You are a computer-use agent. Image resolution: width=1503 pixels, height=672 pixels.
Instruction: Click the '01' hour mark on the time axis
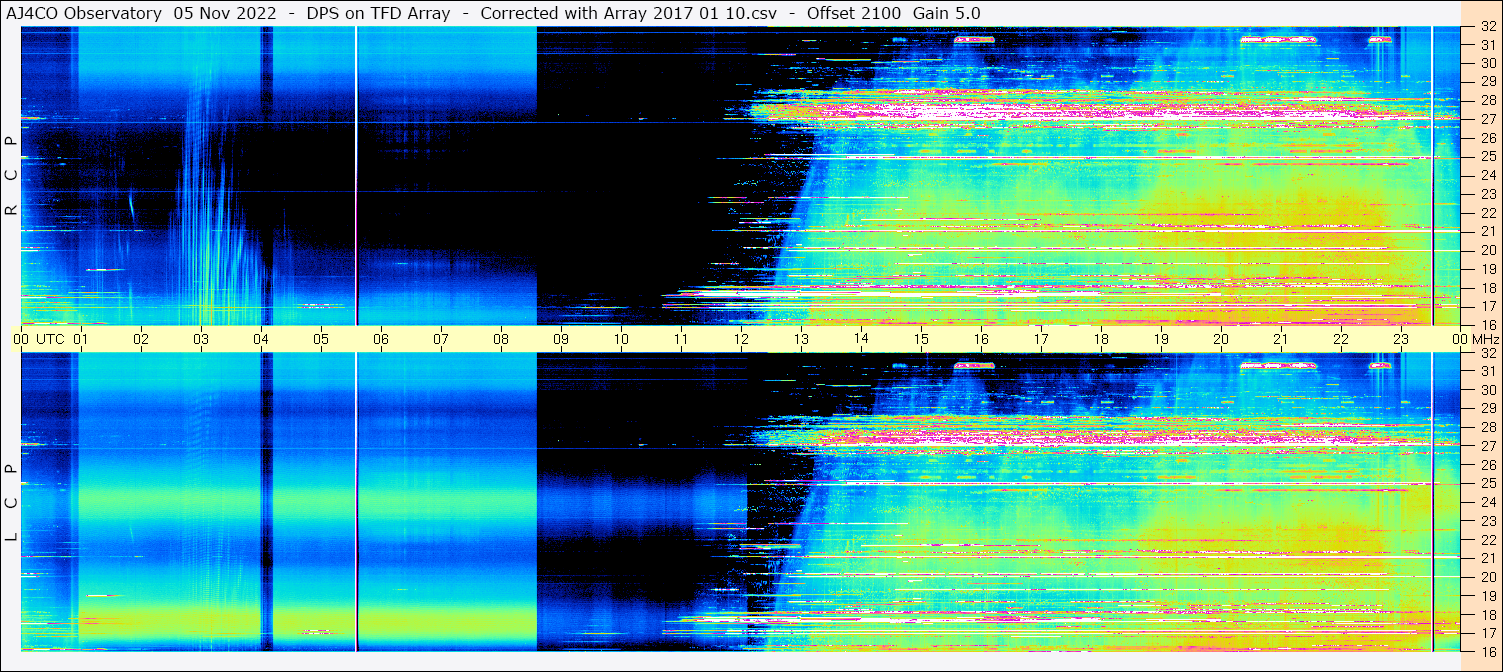point(81,339)
